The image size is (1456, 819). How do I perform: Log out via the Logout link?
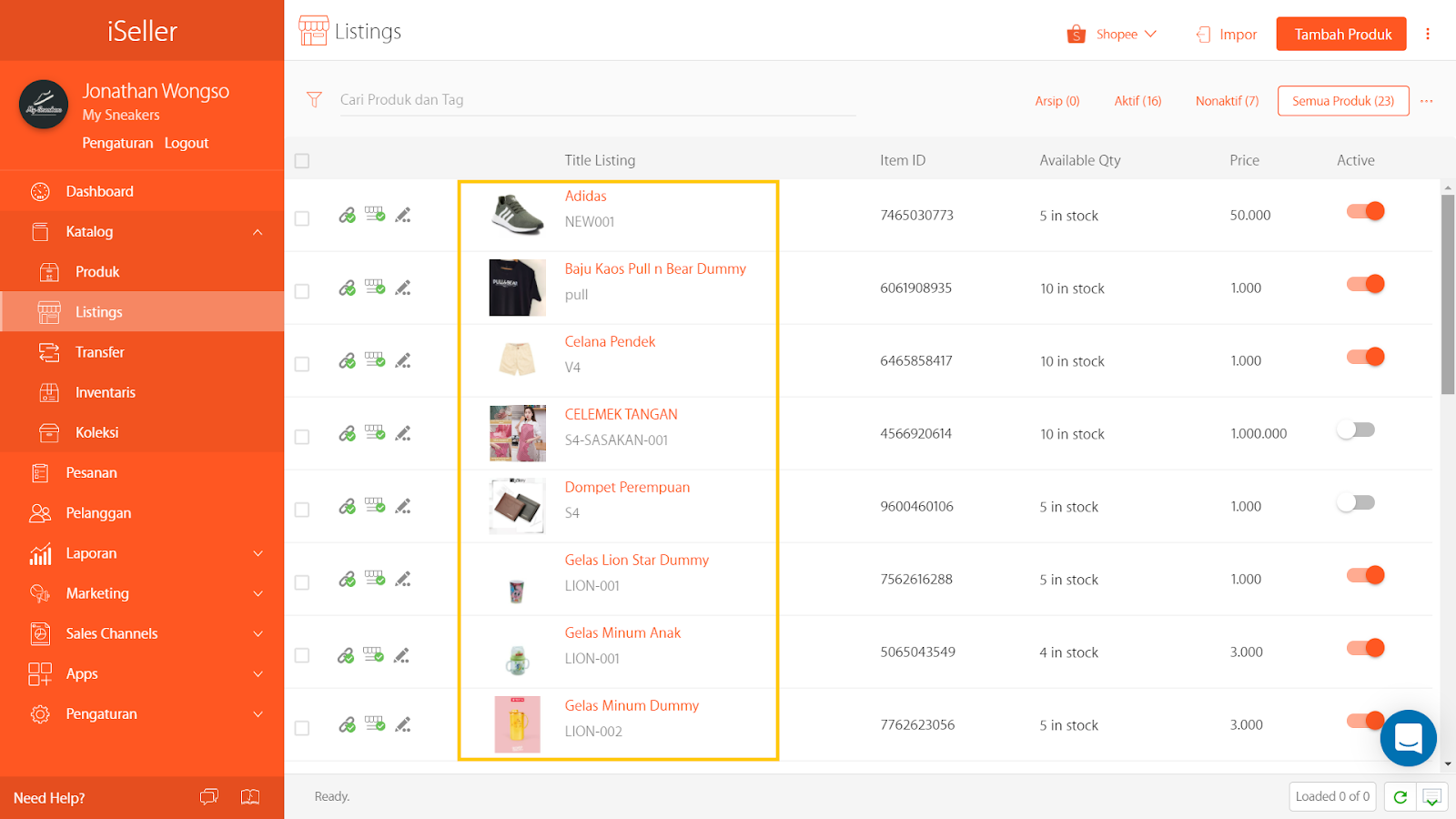point(187,143)
